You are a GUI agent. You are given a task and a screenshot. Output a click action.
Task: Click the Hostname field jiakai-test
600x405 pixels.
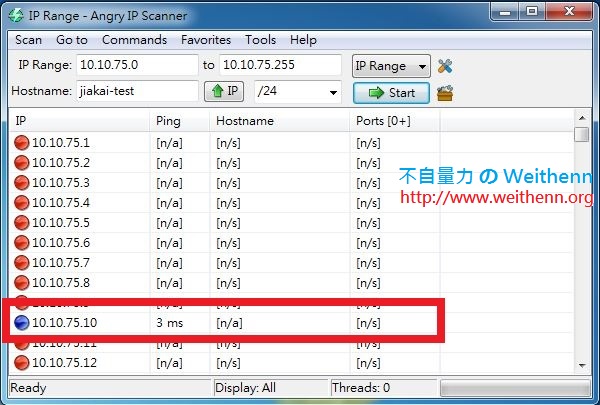[137, 91]
